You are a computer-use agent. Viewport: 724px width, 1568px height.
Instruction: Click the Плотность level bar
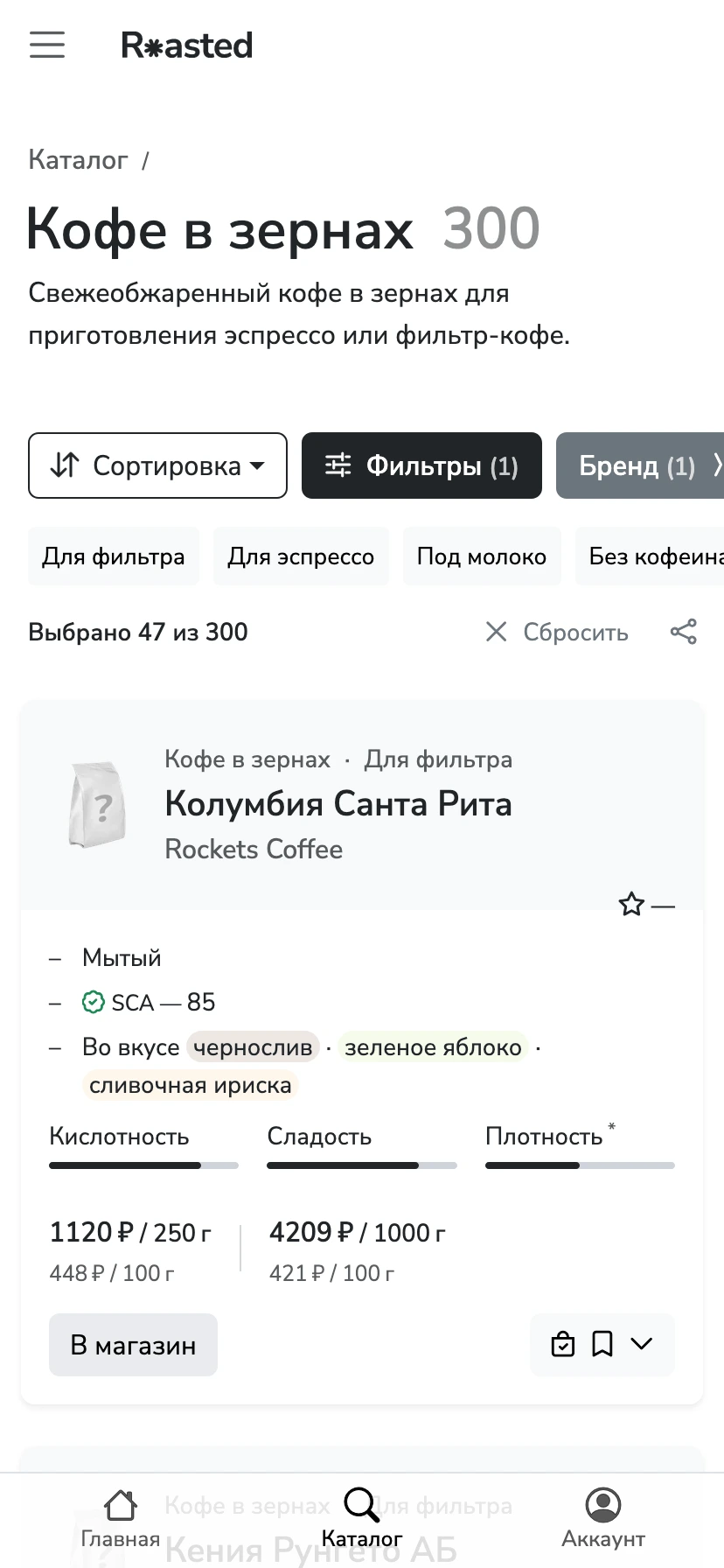(x=580, y=1165)
